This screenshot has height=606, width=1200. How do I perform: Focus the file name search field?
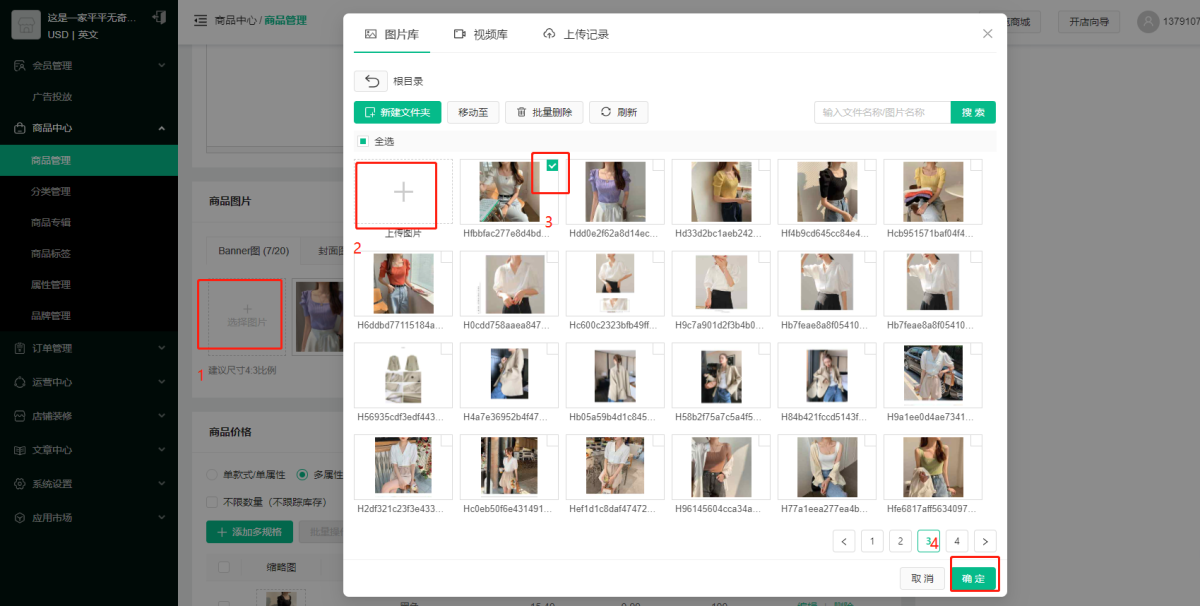coord(881,112)
